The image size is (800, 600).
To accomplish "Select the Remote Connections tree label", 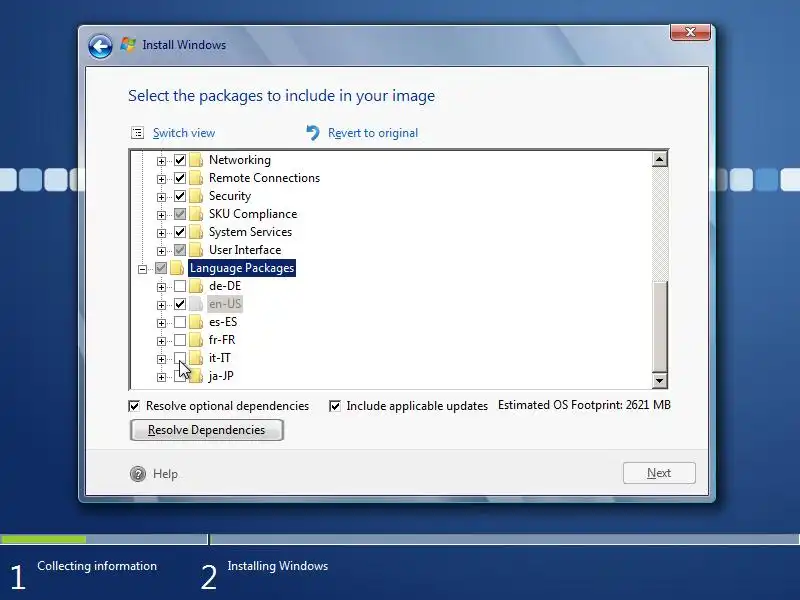I will click(x=264, y=178).
